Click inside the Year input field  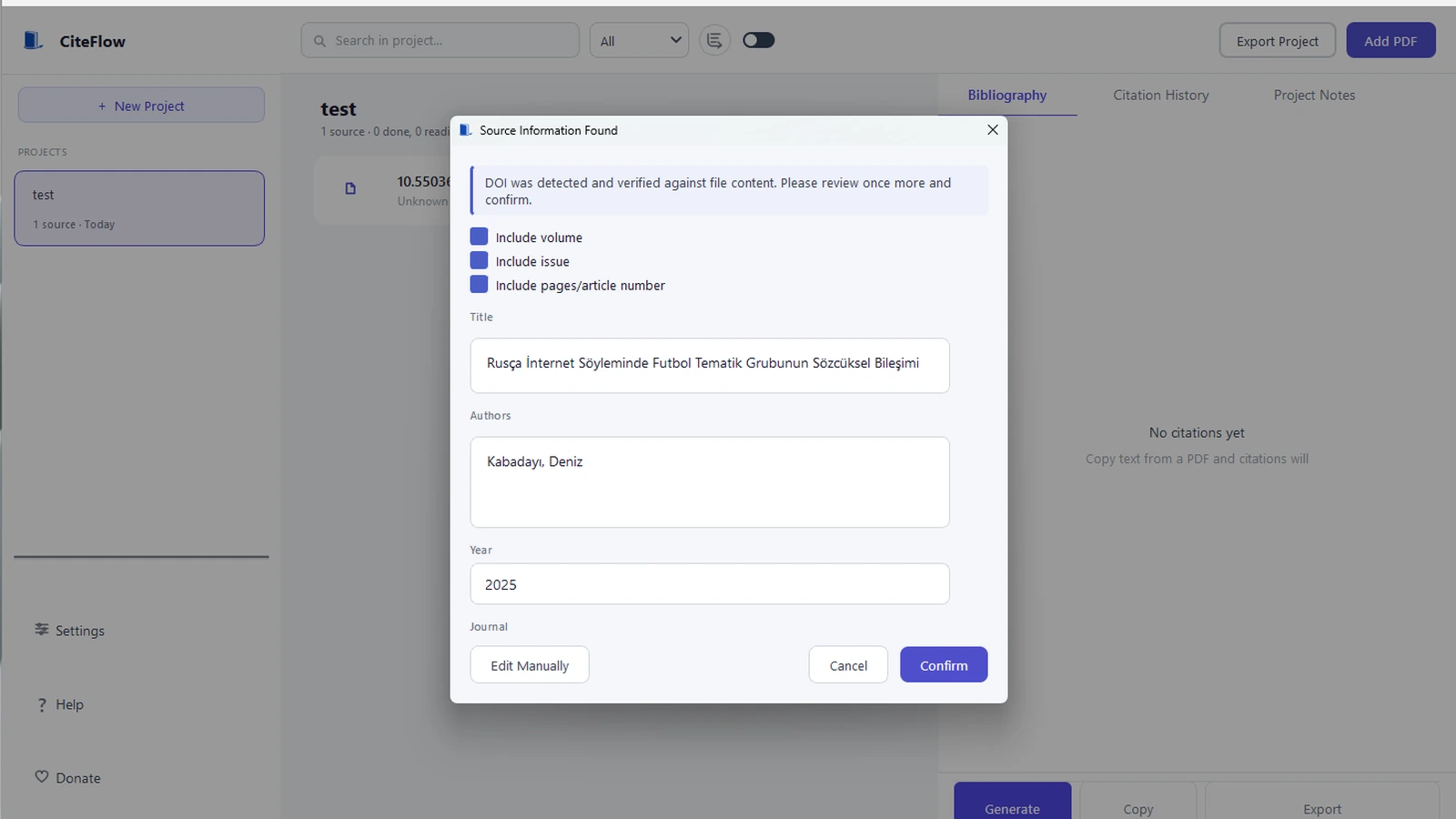(x=709, y=583)
